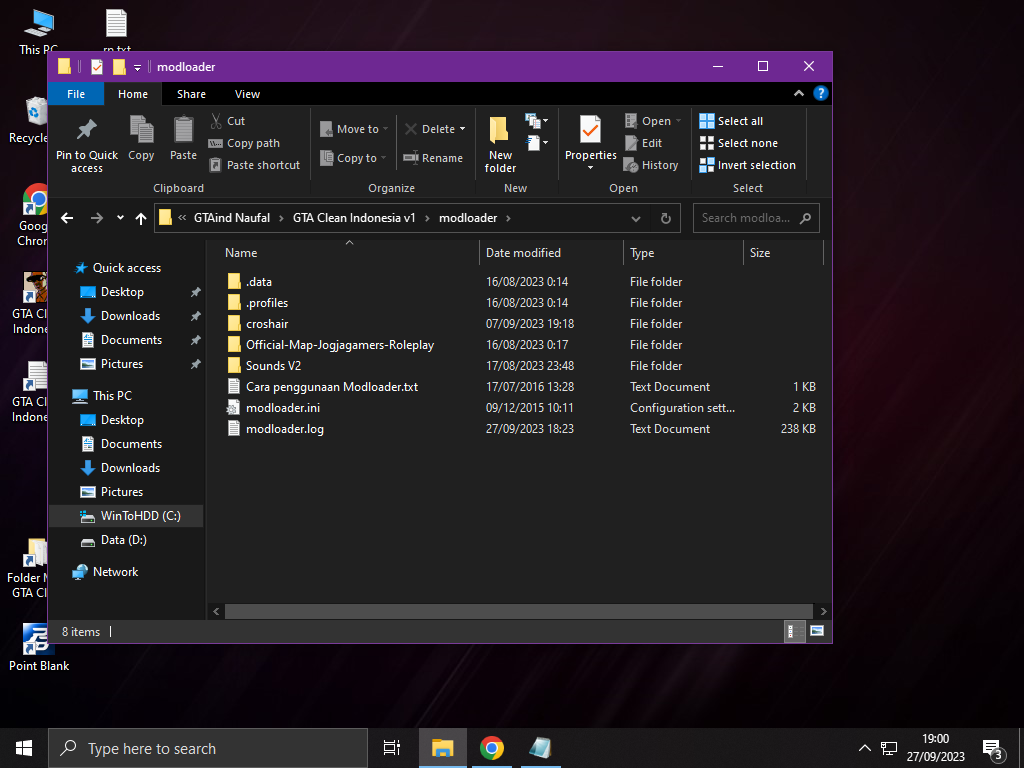Open Data (D:) drive
This screenshot has width=1024, height=768.
tap(123, 540)
